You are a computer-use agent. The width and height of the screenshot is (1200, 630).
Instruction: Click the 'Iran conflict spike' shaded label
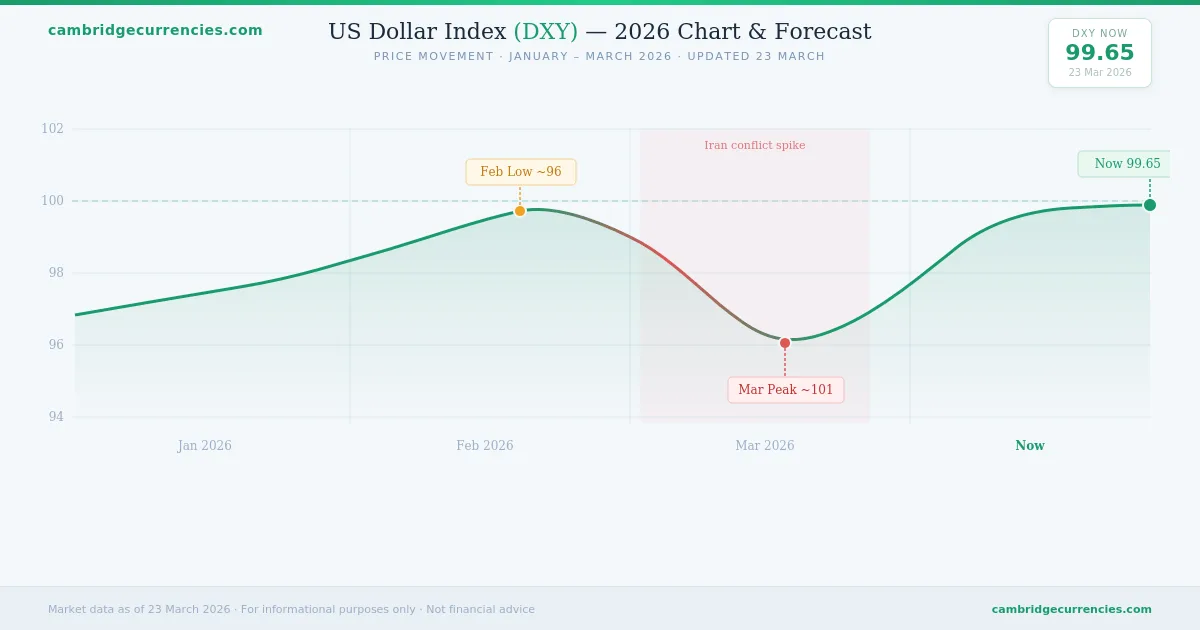(755, 145)
